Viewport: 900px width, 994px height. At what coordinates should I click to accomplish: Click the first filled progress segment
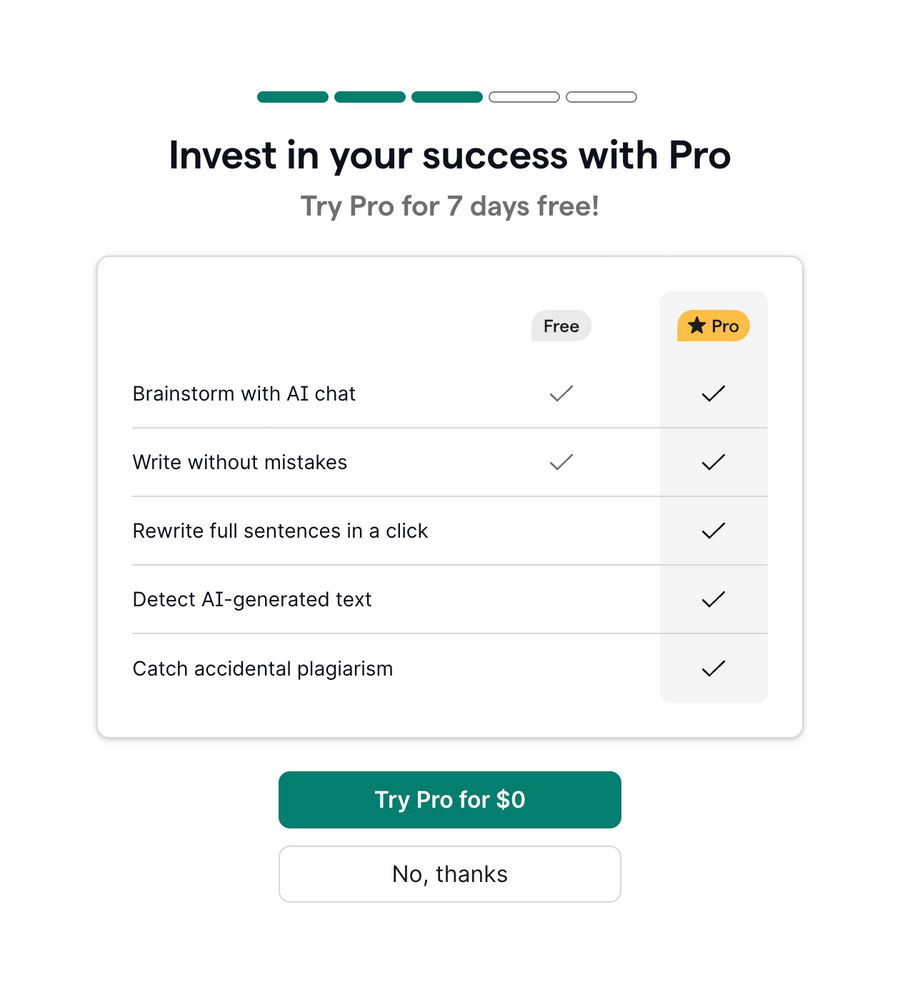pyautogui.click(x=292, y=96)
